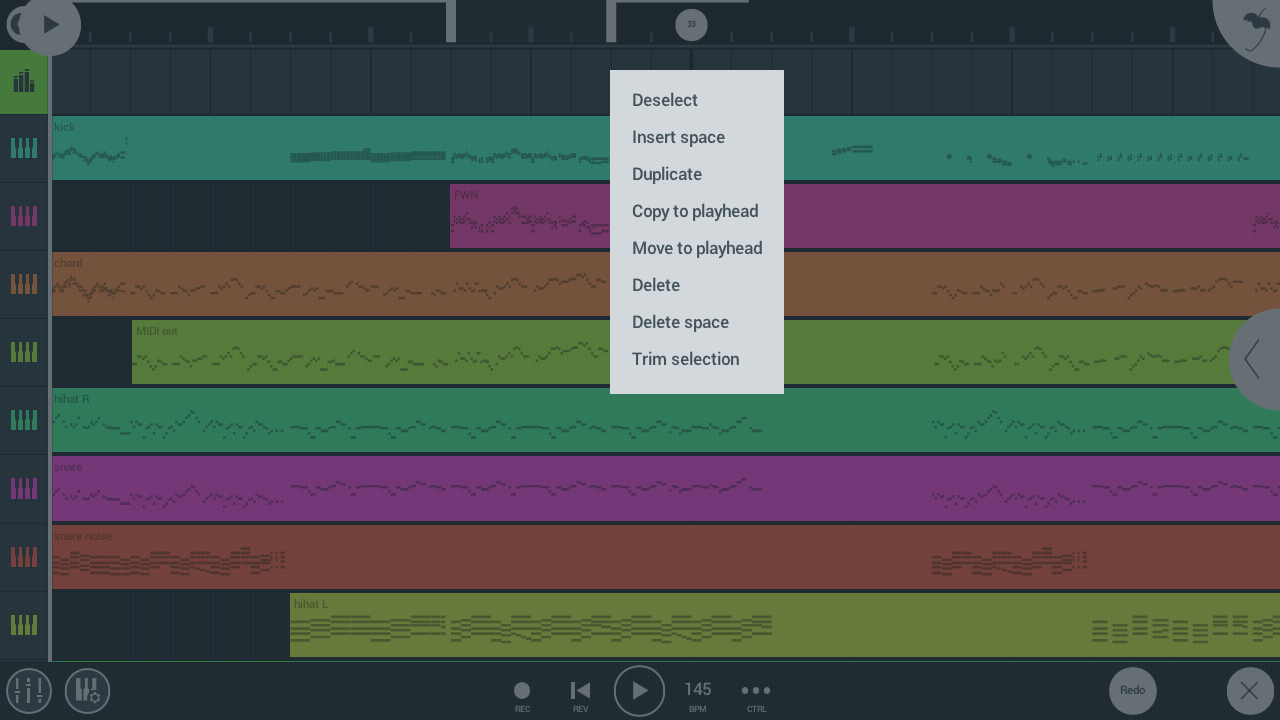Open the CTRL three-dots menu
The height and width of the screenshot is (720, 1280).
(756, 694)
